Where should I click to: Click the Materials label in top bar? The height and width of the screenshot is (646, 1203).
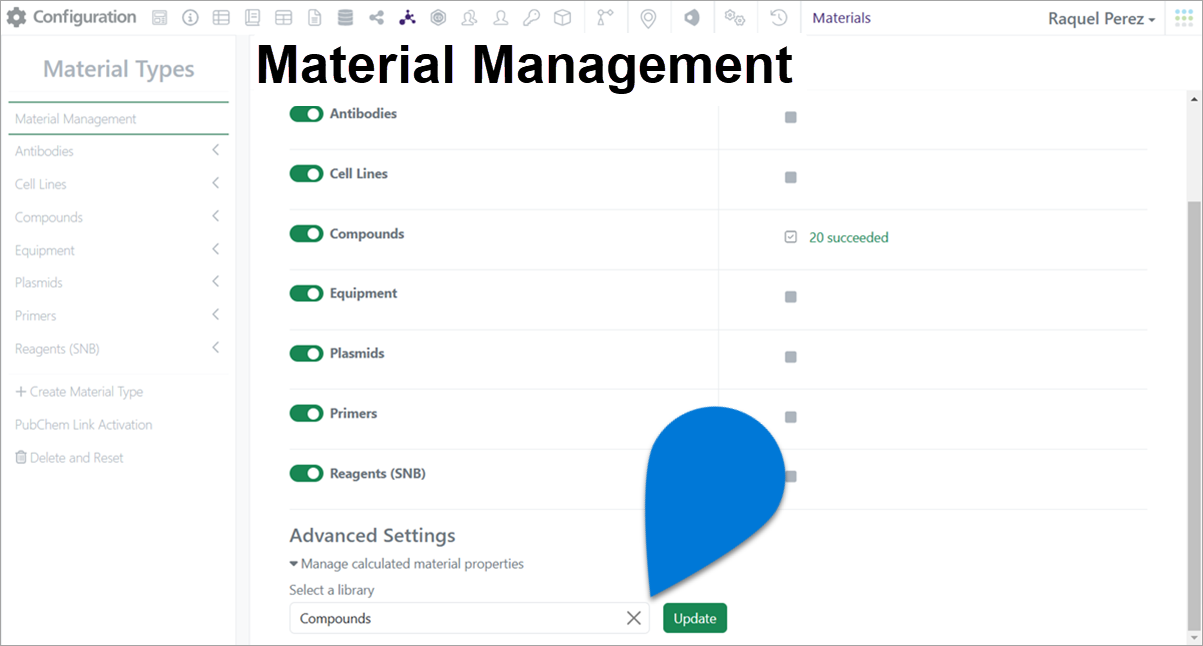842,18
